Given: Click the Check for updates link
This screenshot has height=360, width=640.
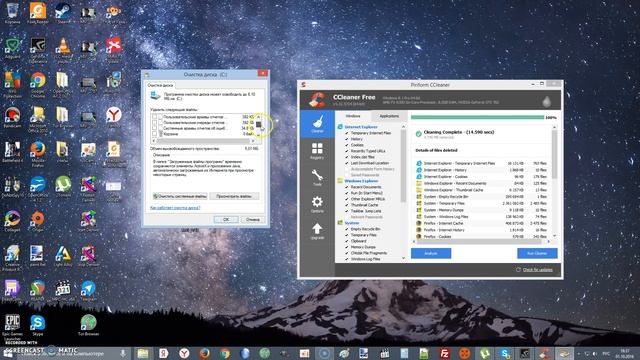Looking at the screenshot, I should 538,270.
